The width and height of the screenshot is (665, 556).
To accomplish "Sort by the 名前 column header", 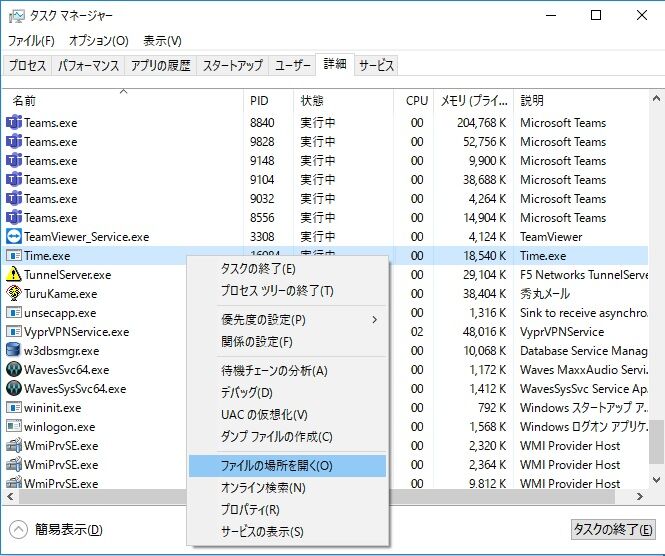I will pos(123,101).
